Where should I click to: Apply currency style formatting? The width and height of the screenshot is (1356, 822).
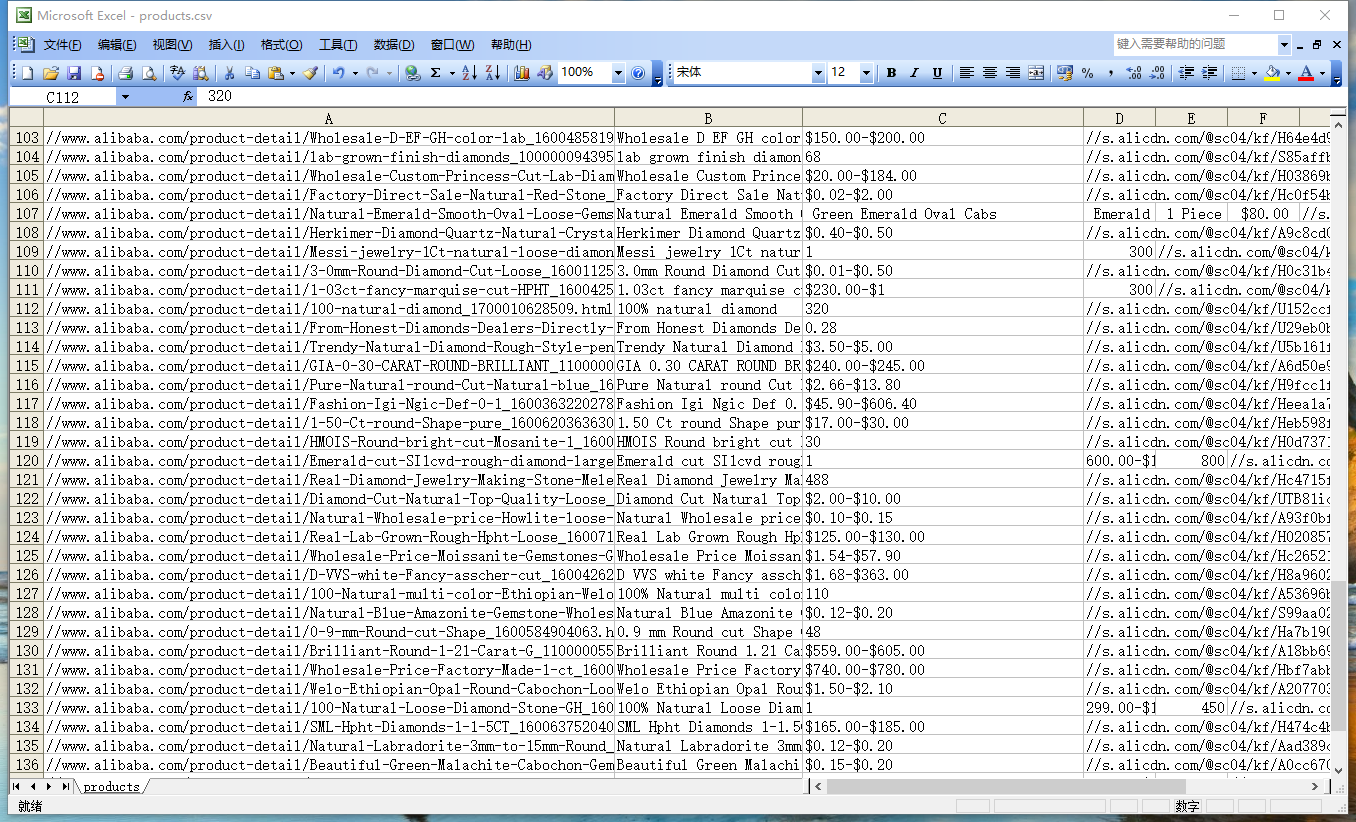pos(1064,73)
